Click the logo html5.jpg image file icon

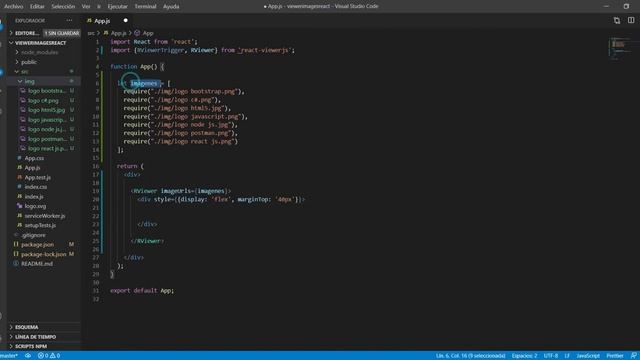pyautogui.click(x=23, y=110)
